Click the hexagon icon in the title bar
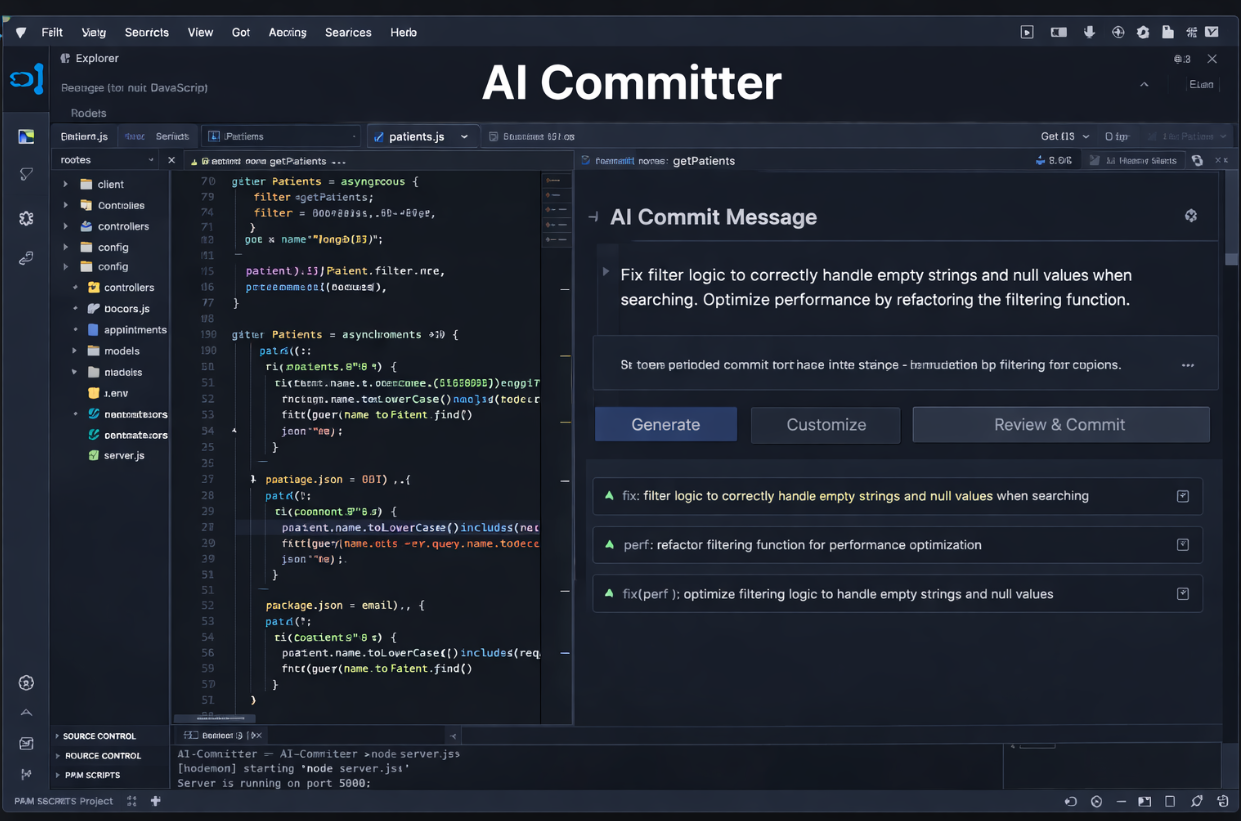Screen dimensions: 1241x821 tap(1143, 32)
